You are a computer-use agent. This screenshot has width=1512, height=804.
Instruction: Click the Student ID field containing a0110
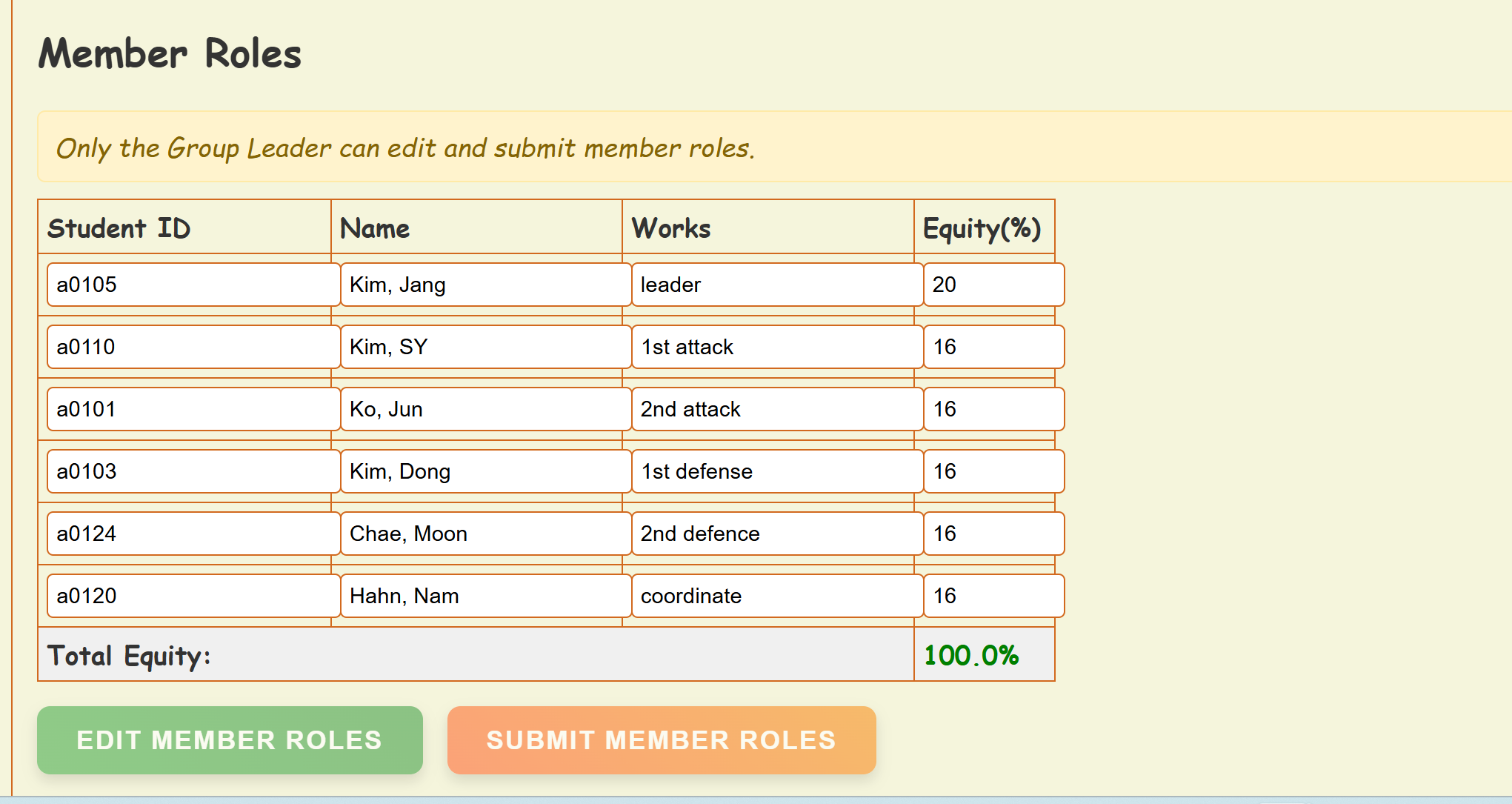193,347
